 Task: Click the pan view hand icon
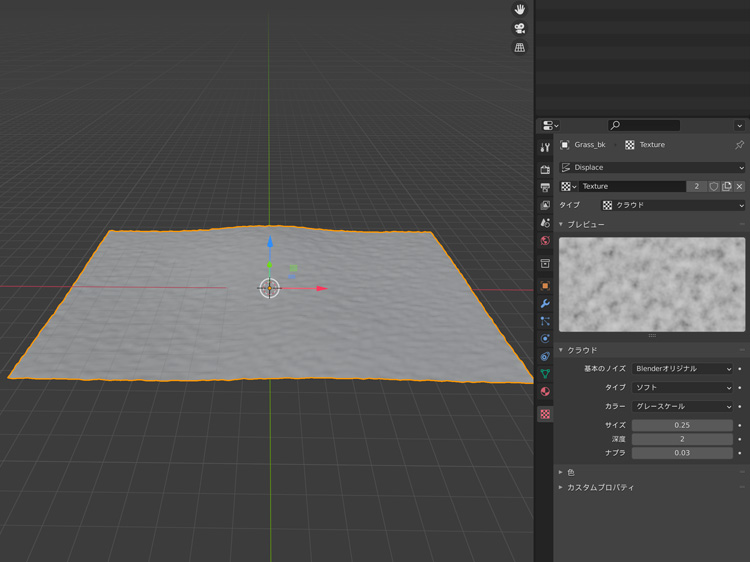(x=520, y=9)
